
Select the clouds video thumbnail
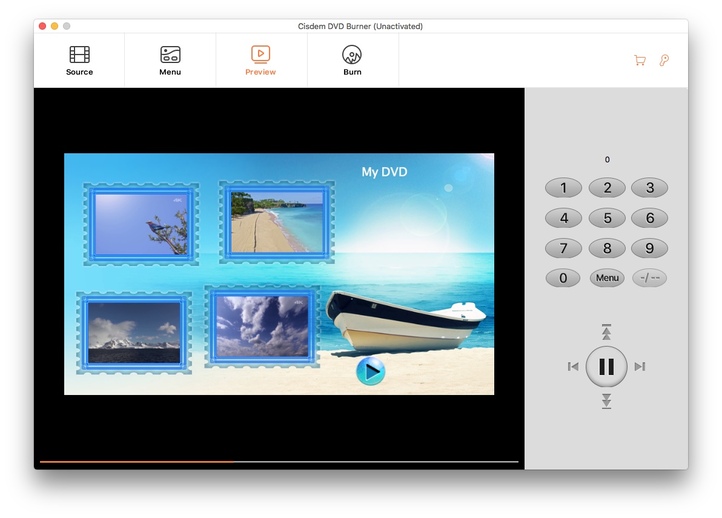[x=262, y=326]
